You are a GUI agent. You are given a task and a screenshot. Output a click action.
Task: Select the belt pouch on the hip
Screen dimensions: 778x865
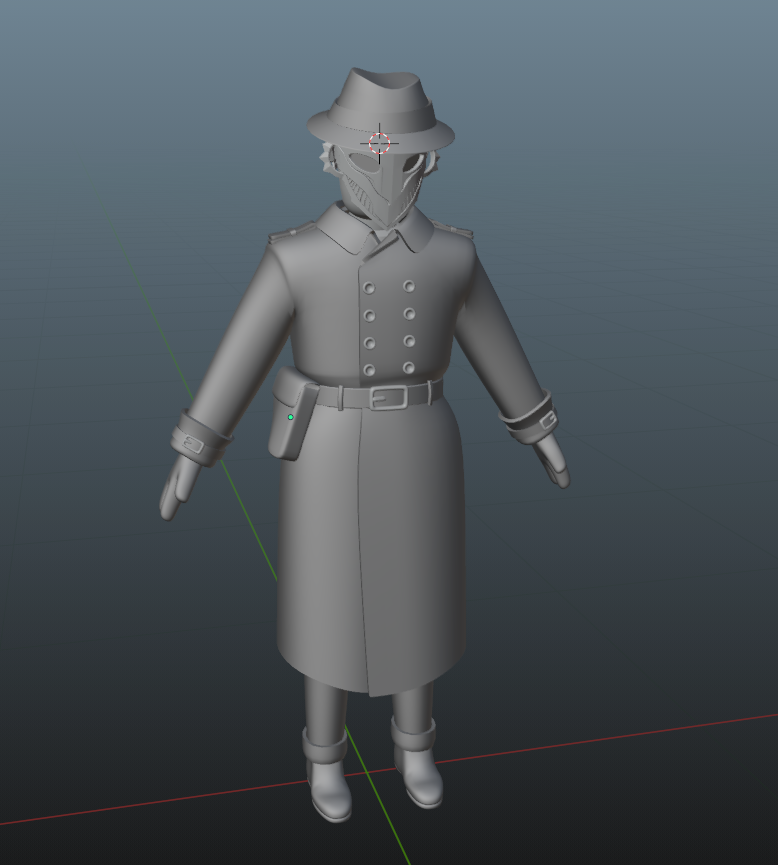(292, 414)
